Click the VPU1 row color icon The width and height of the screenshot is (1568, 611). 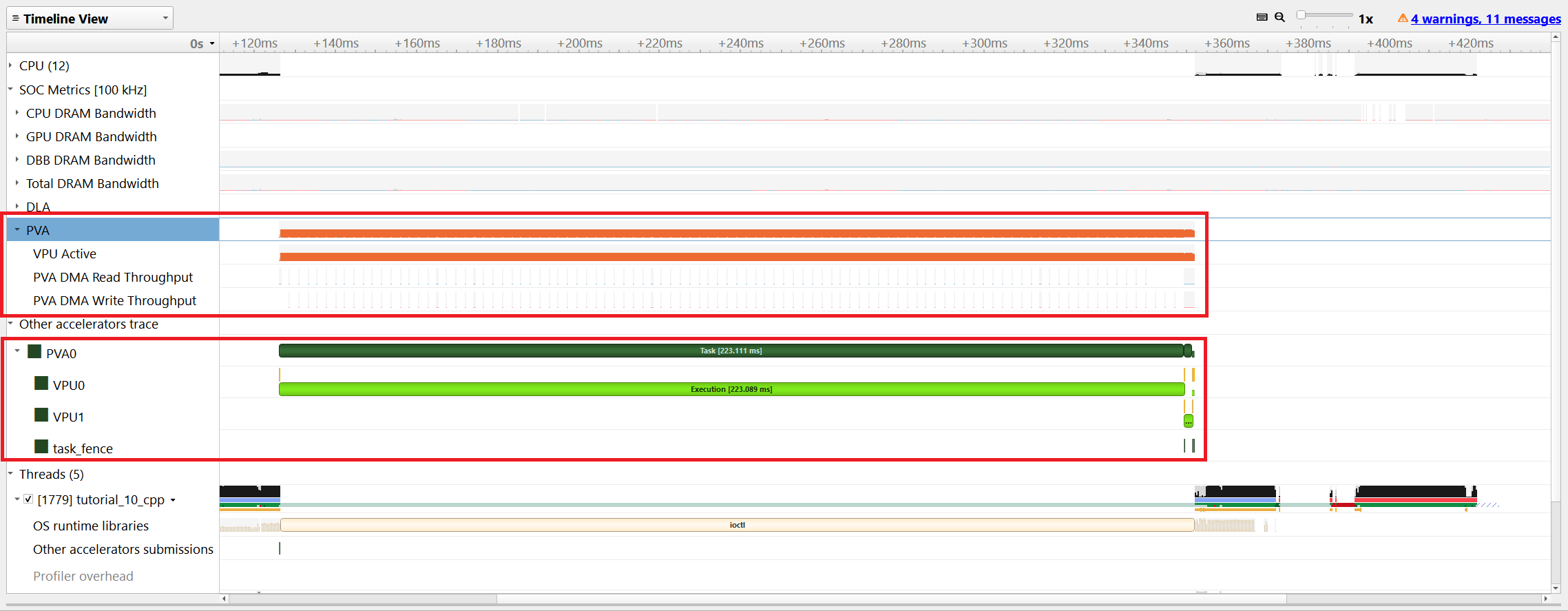tap(41, 415)
